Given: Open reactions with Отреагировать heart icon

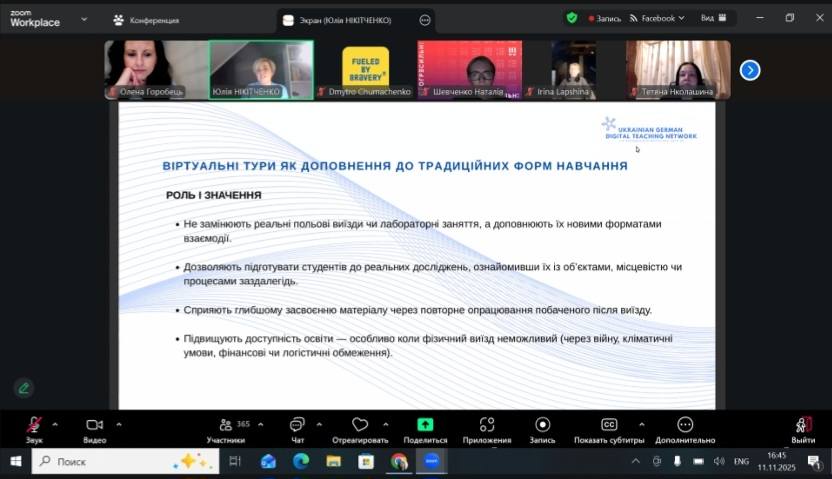Looking at the screenshot, I should [x=360, y=425].
